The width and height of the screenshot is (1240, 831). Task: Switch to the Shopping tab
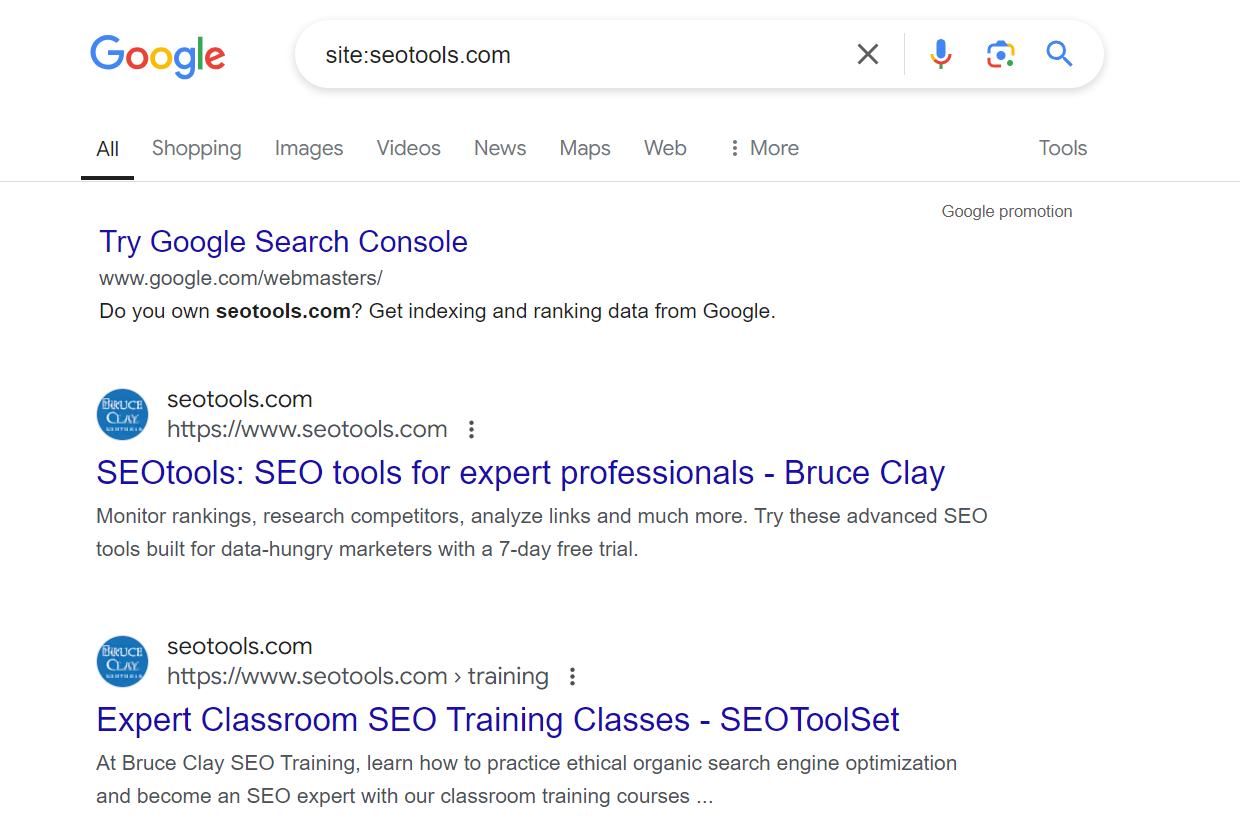point(197,148)
